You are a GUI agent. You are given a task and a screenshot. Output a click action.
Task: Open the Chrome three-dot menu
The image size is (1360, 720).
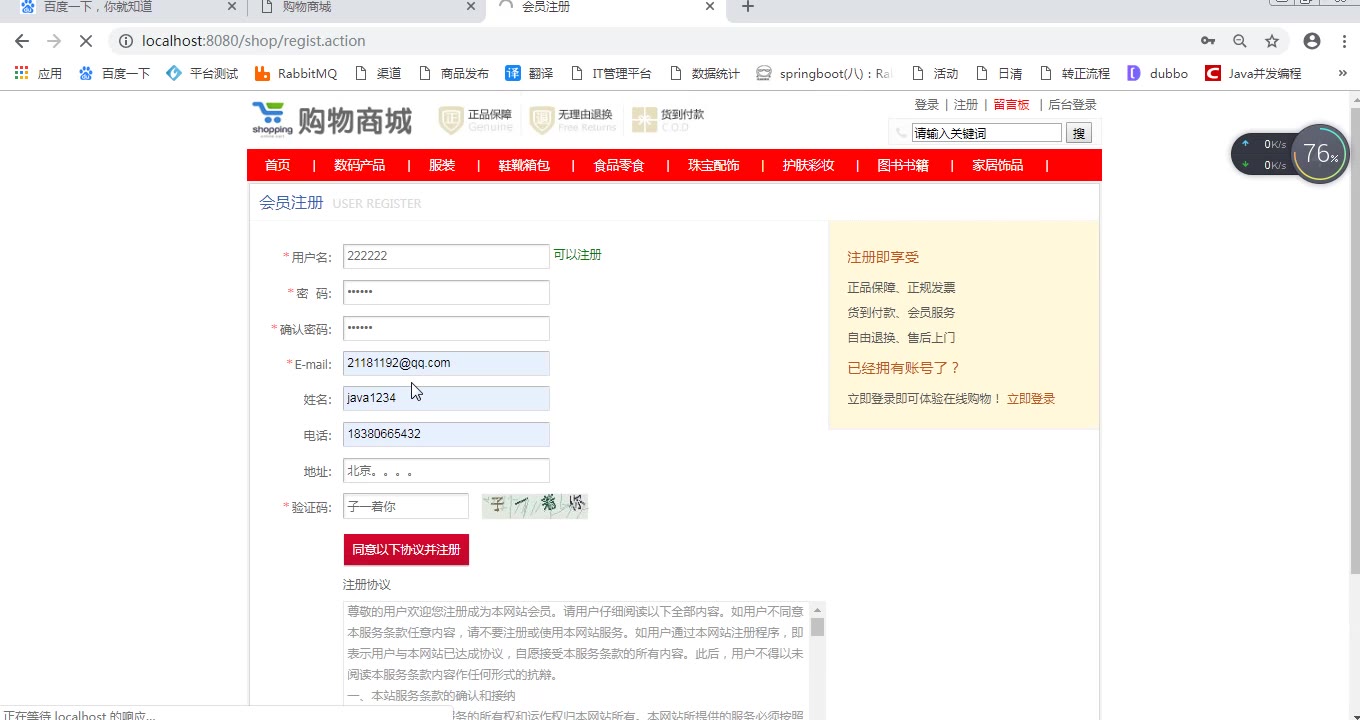tap(1342, 41)
